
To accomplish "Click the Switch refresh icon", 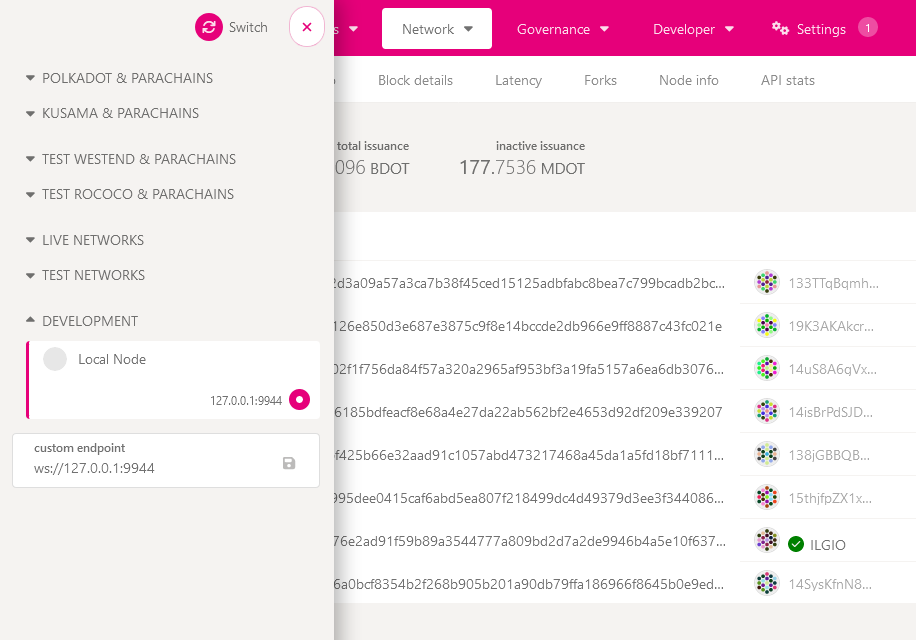I will tap(209, 27).
